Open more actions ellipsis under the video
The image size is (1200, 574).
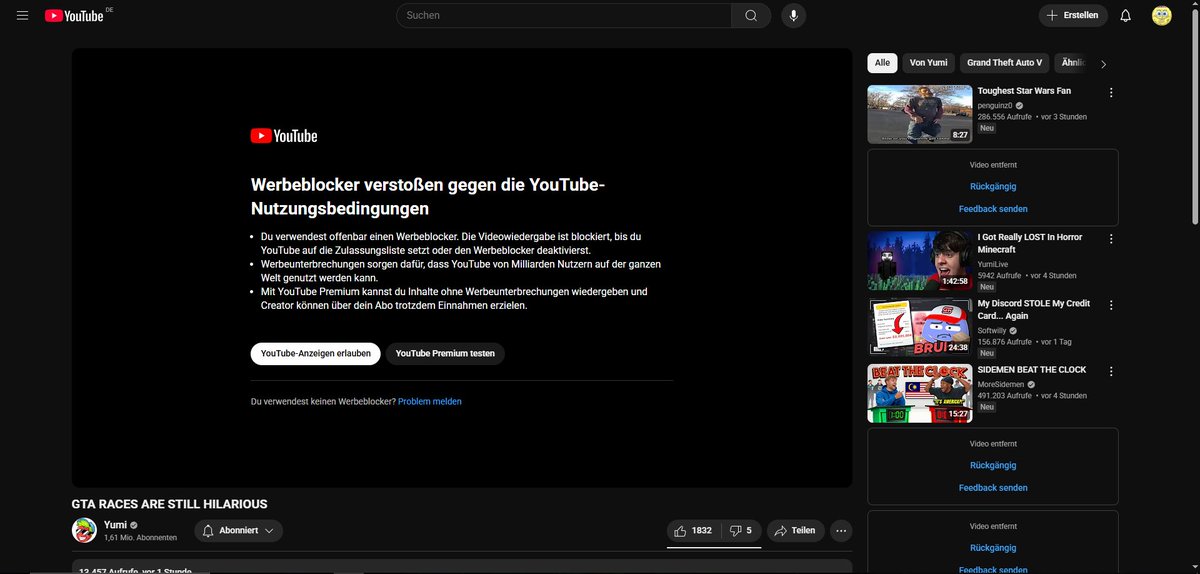(x=842, y=530)
